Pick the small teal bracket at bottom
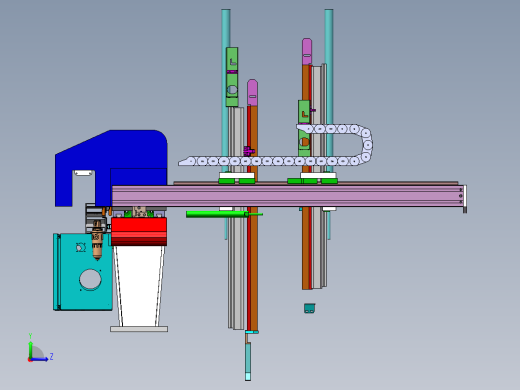Screen dimensions: 520x390 pyautogui.click(x=310, y=308)
